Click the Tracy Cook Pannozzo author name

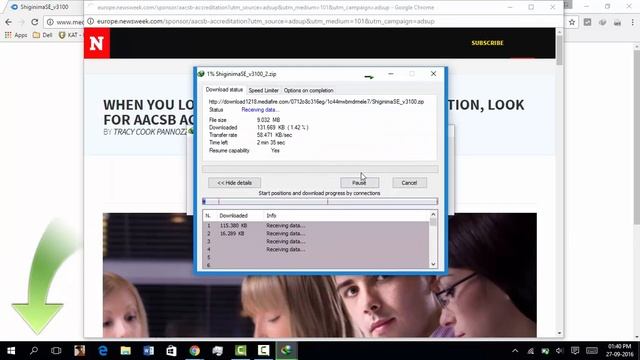click(149, 132)
